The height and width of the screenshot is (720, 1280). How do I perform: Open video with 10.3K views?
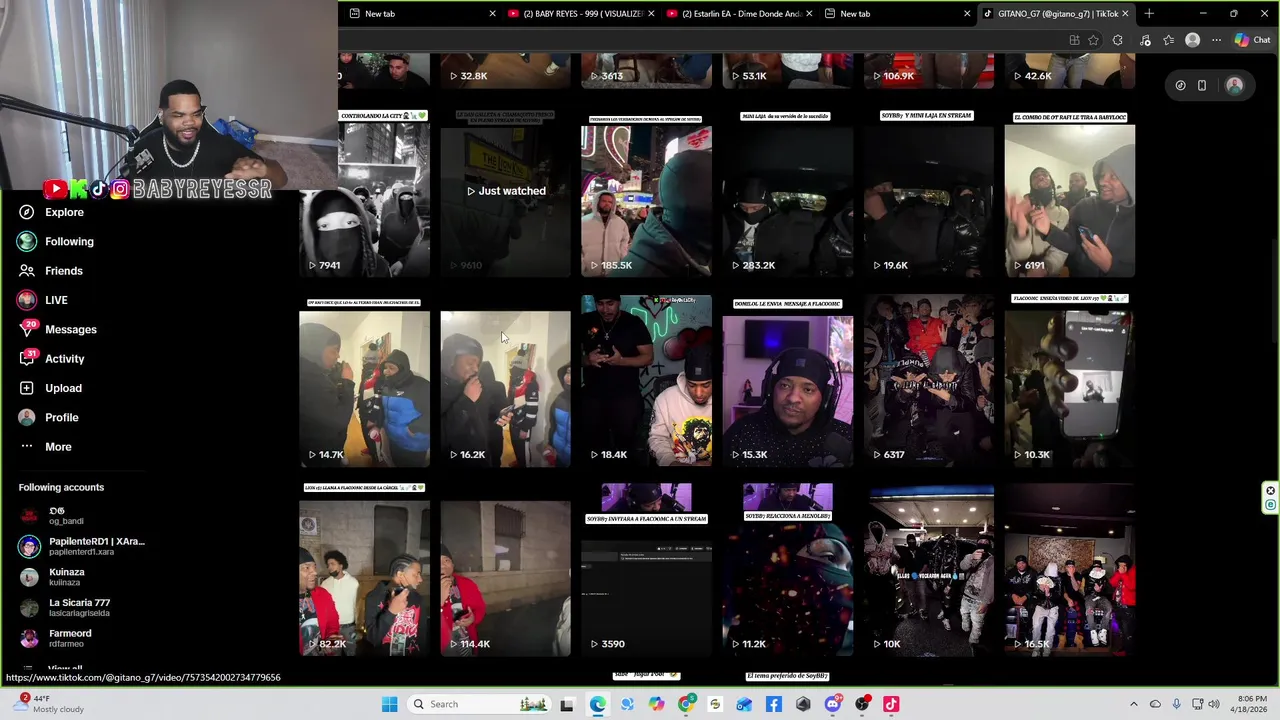1070,382
